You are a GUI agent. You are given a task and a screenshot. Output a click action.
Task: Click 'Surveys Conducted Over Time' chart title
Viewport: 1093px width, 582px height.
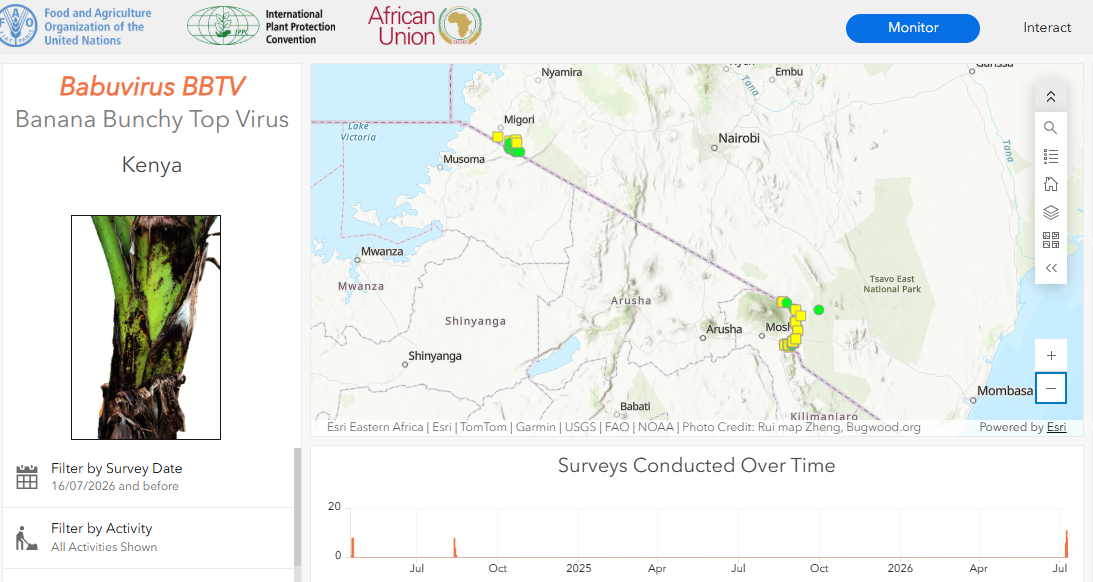(x=696, y=465)
